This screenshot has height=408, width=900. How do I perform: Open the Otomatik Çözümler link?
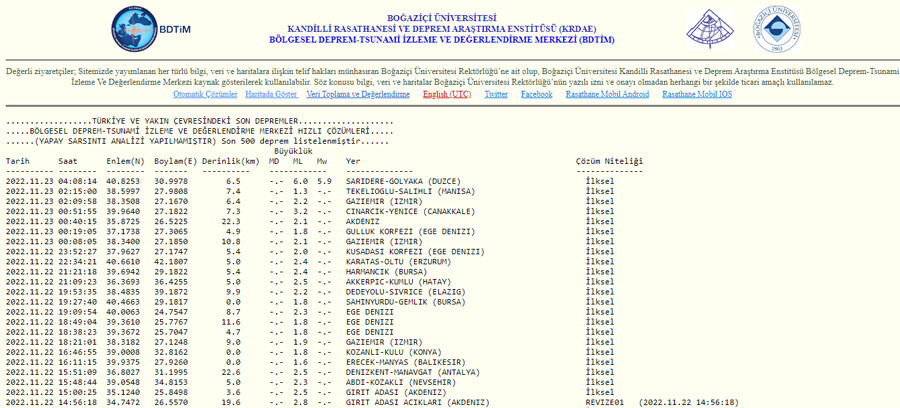coord(205,94)
